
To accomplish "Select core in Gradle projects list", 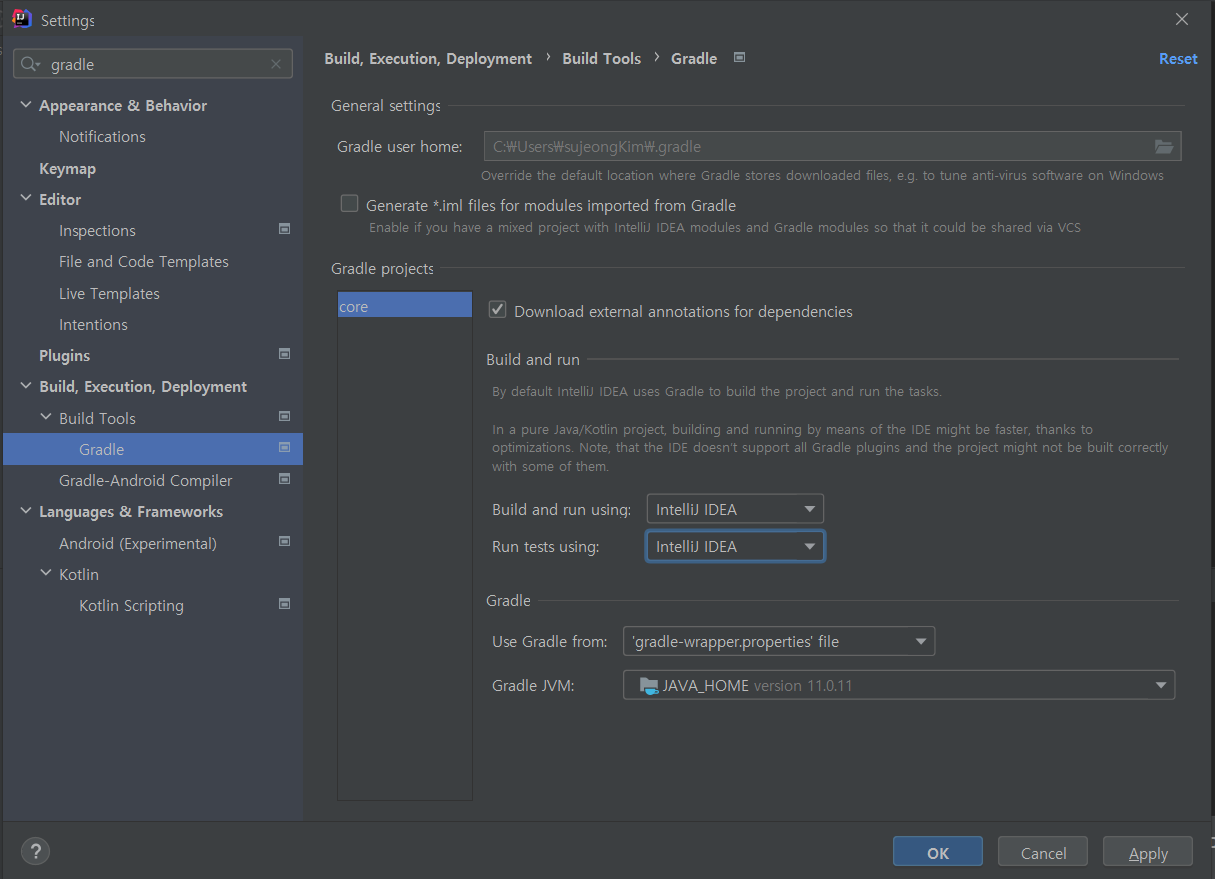I will [x=405, y=306].
